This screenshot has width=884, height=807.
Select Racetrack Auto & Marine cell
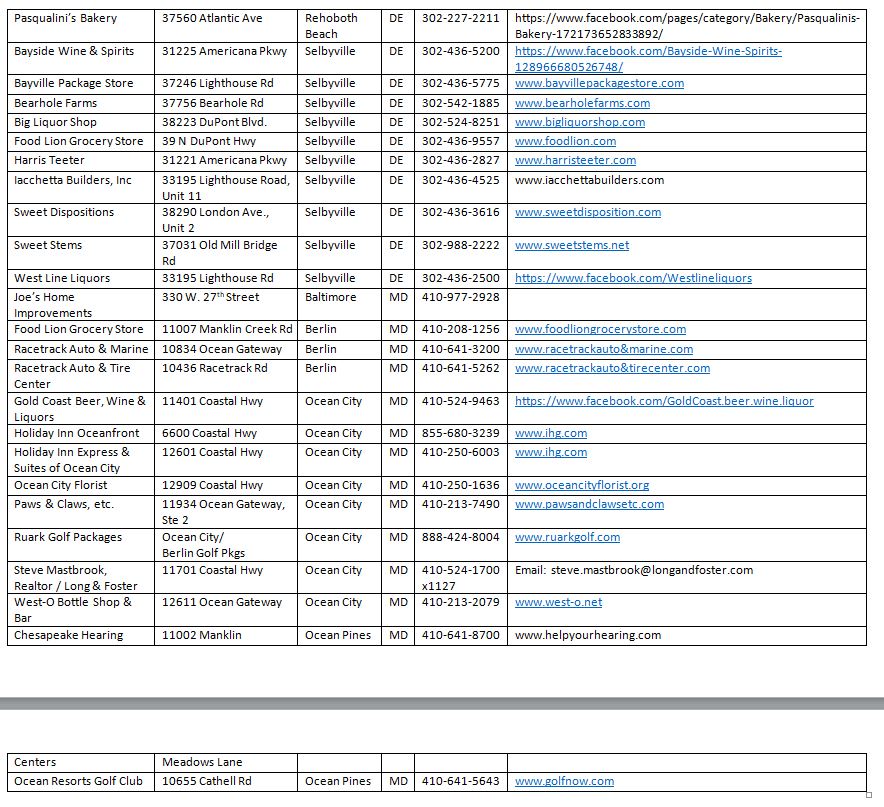(81, 350)
